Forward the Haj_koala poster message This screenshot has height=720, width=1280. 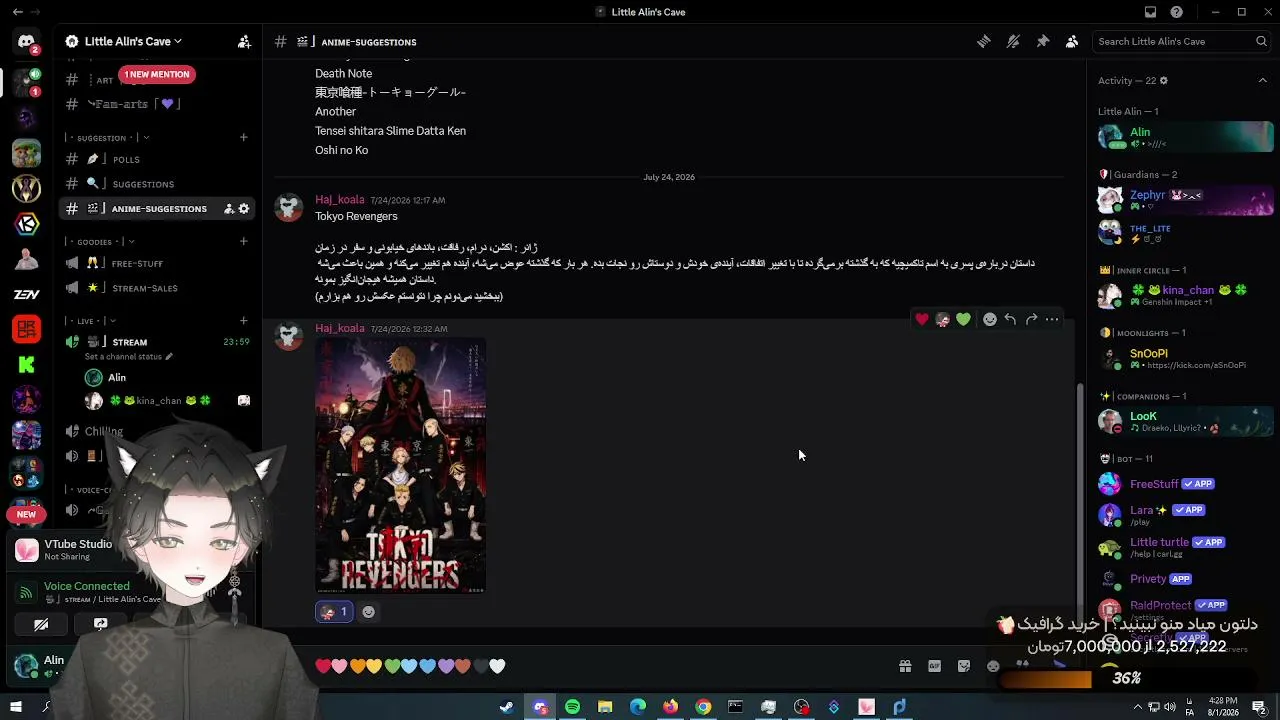(1031, 319)
